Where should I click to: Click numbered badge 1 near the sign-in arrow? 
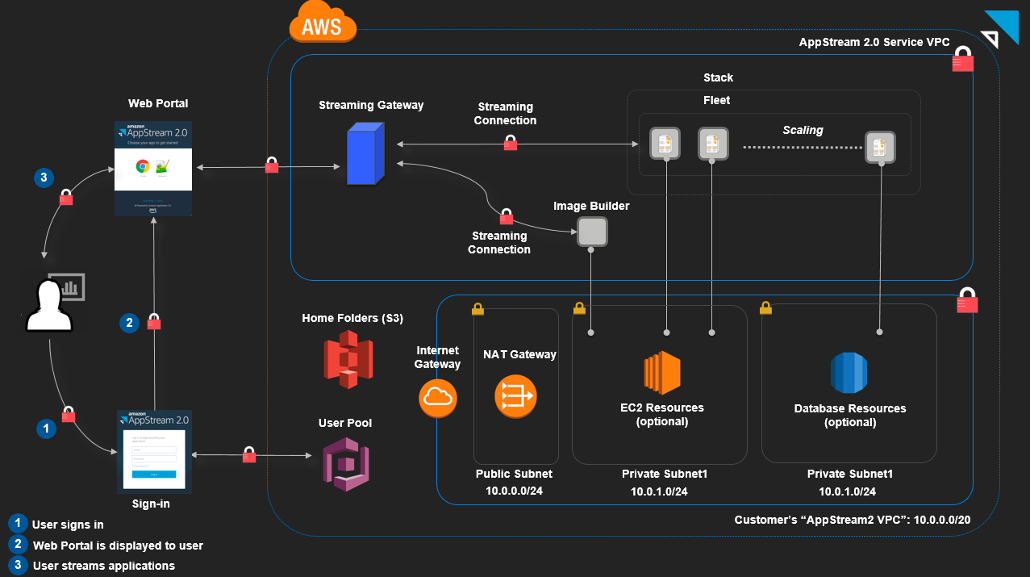45,428
